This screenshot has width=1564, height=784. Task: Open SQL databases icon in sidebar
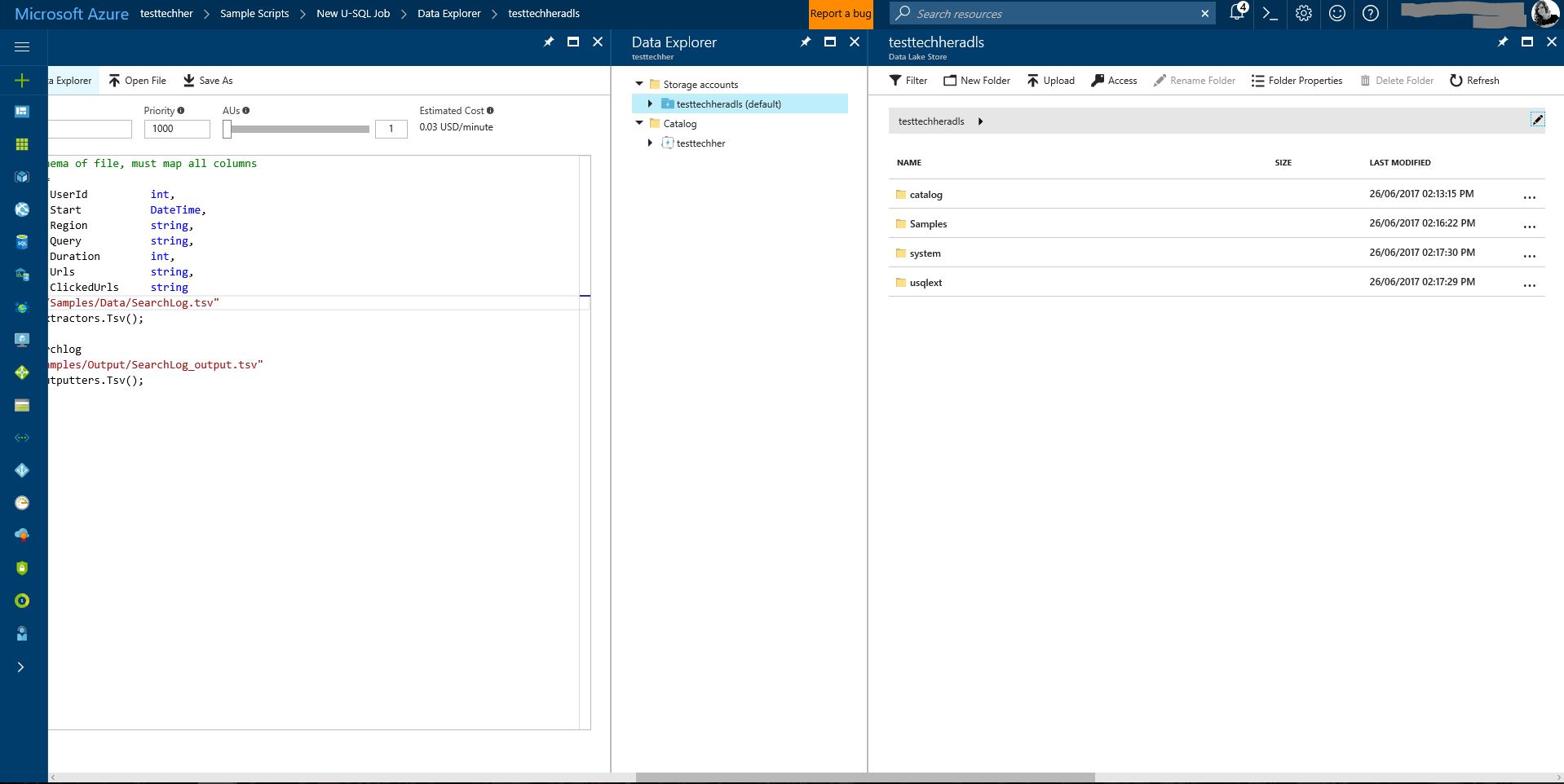(x=22, y=242)
